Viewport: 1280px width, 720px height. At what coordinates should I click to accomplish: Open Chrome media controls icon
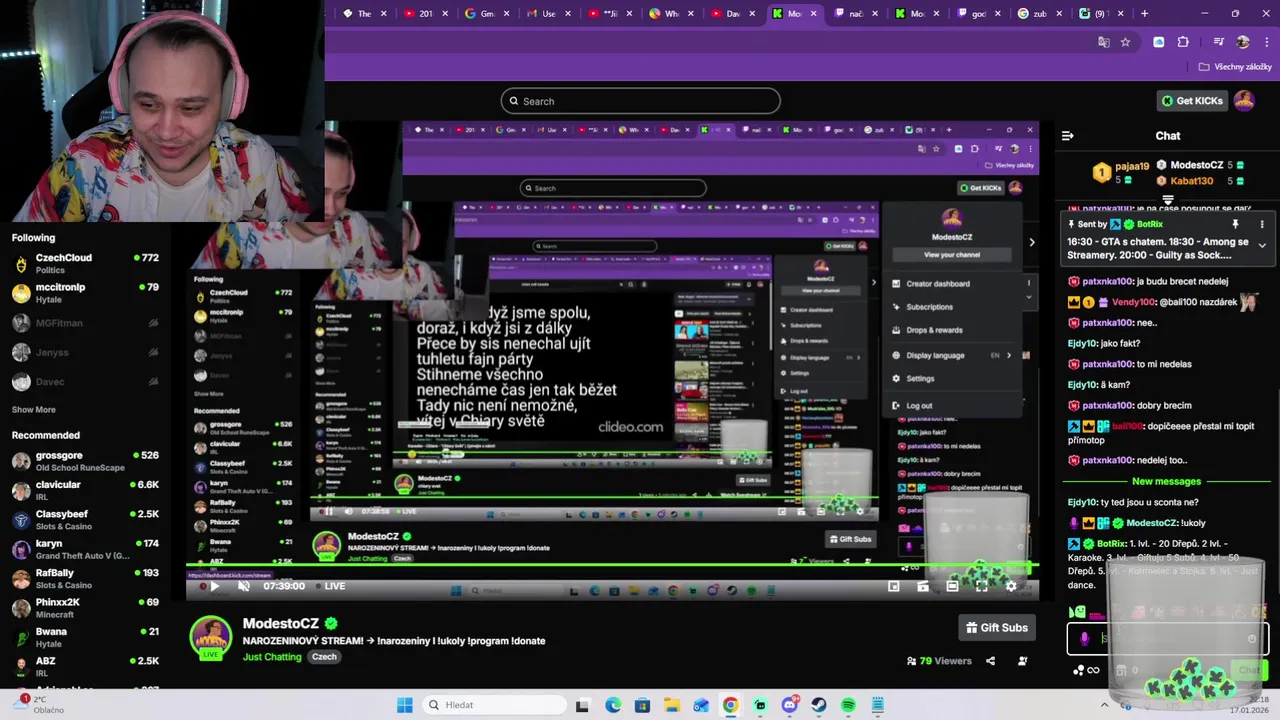[x=1218, y=42]
